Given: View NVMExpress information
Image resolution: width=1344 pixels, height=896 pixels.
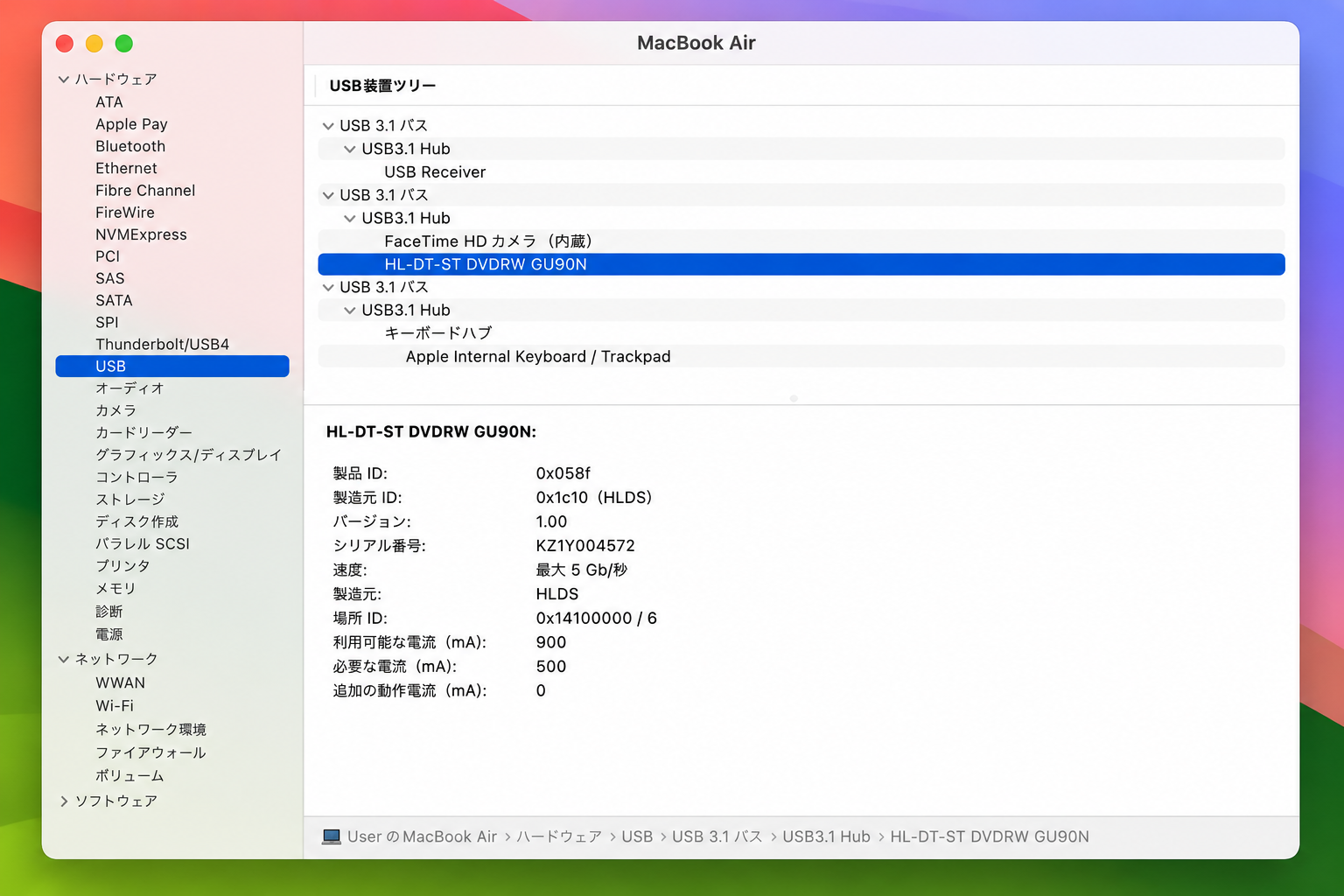Looking at the screenshot, I should pos(141,234).
